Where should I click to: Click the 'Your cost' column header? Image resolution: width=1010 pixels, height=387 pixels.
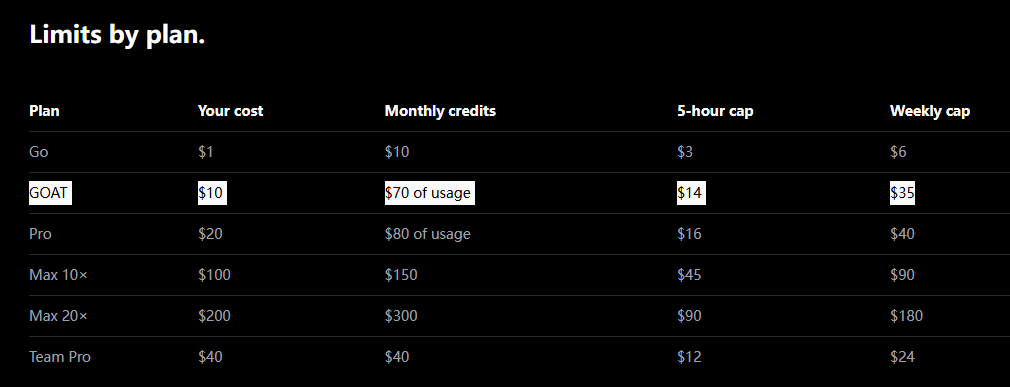click(x=231, y=111)
